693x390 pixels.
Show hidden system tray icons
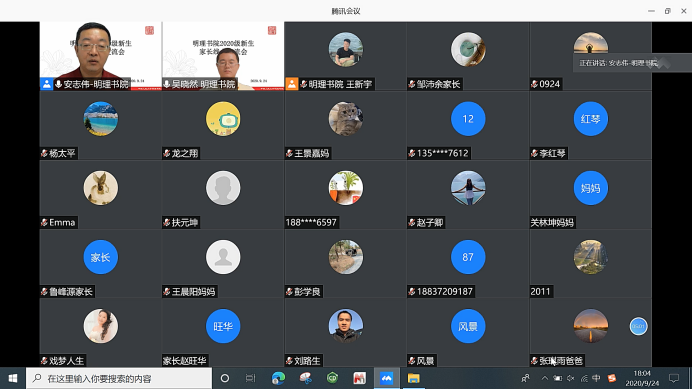[x=544, y=379]
